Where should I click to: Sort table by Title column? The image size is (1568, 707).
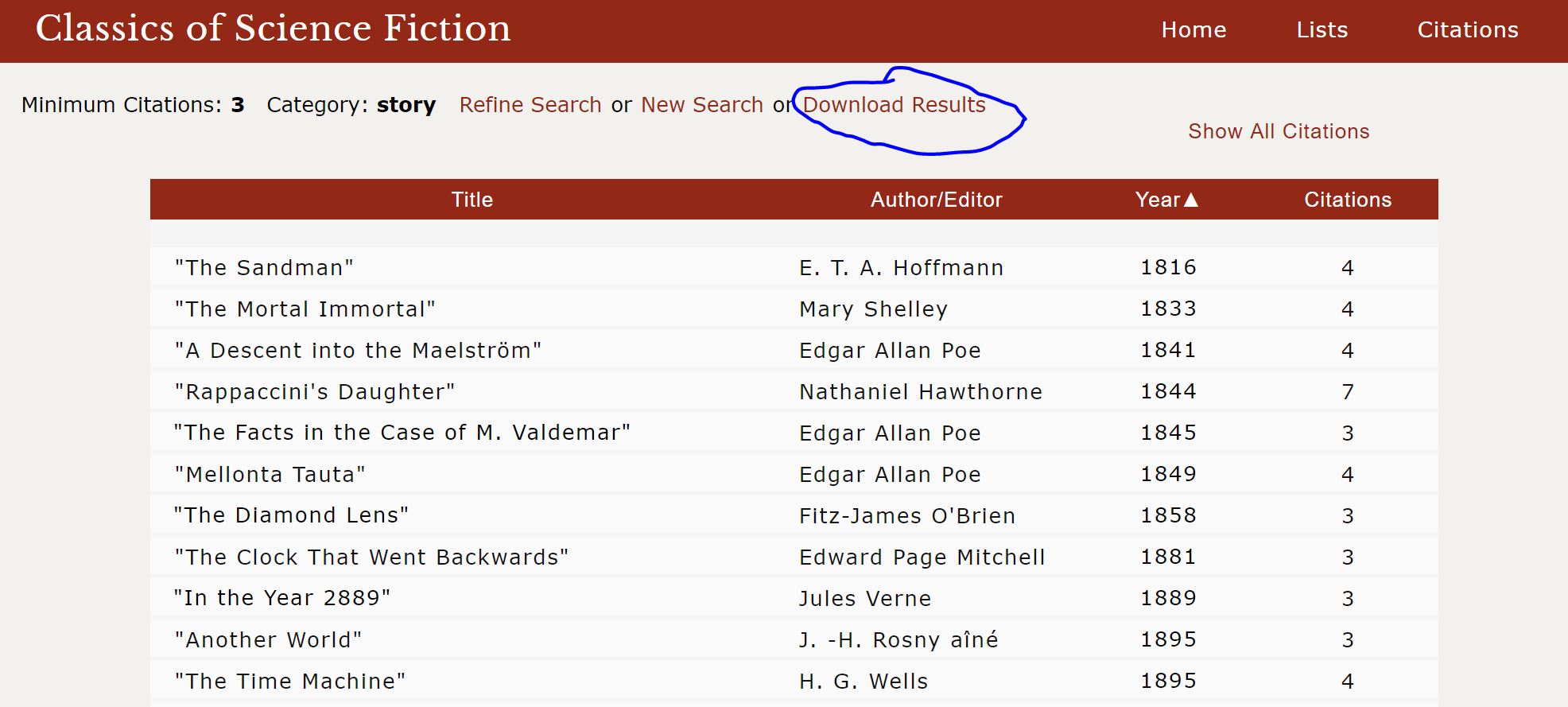tap(472, 200)
